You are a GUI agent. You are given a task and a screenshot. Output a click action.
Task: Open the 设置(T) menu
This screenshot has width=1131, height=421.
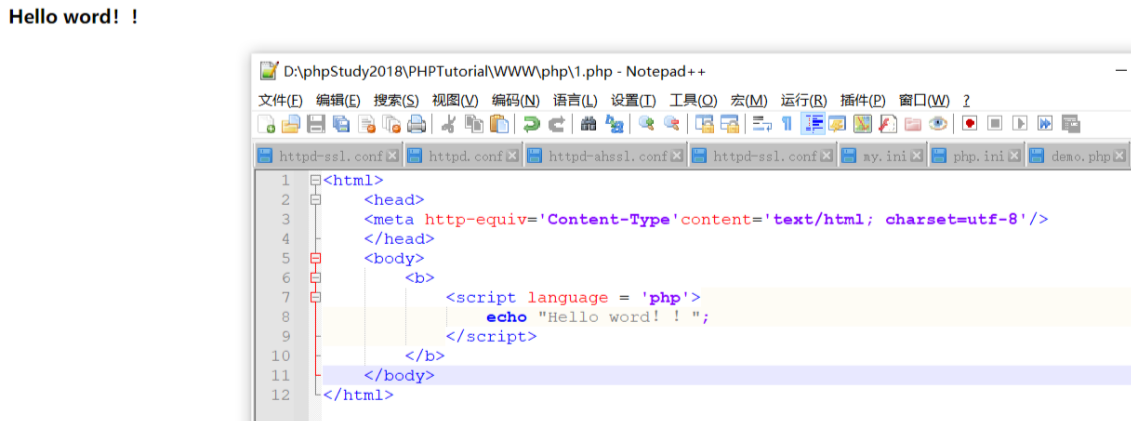pos(633,100)
